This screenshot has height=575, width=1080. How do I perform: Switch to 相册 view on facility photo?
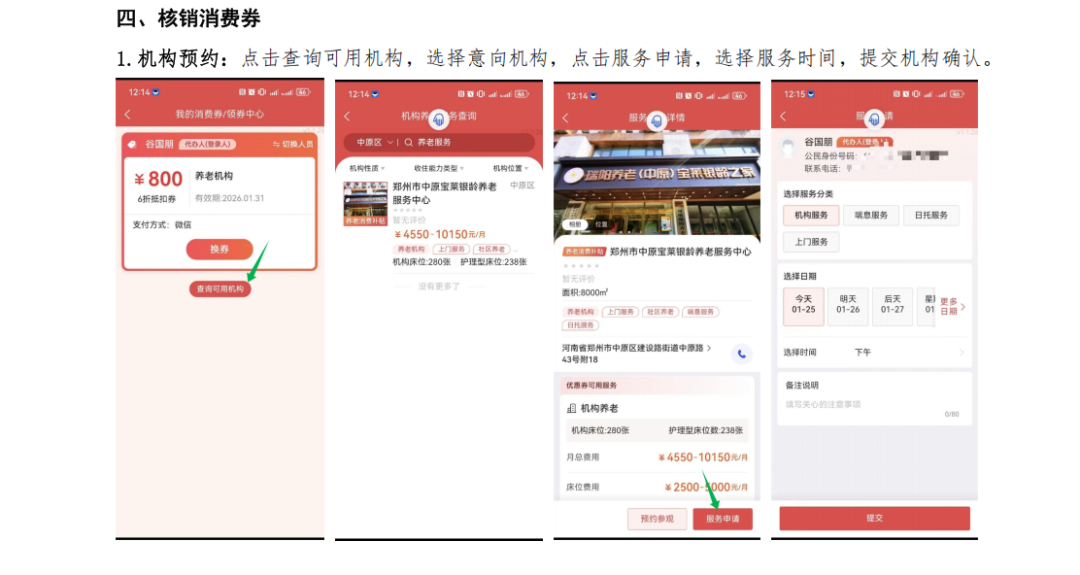(x=575, y=224)
